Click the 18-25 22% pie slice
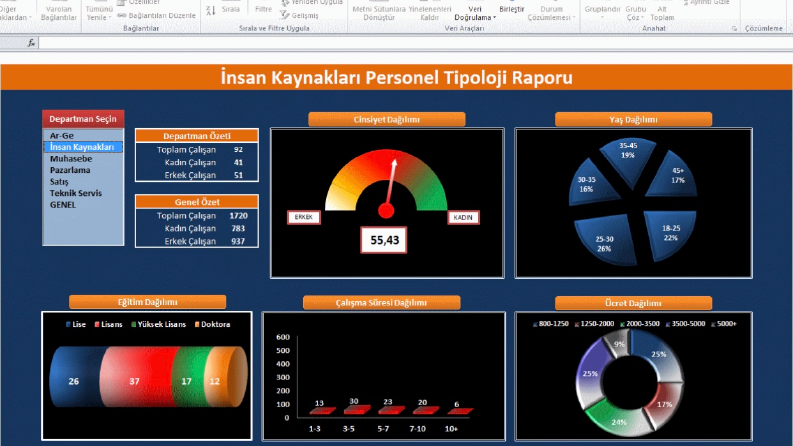Viewport: 793px width, 446px height. point(670,234)
